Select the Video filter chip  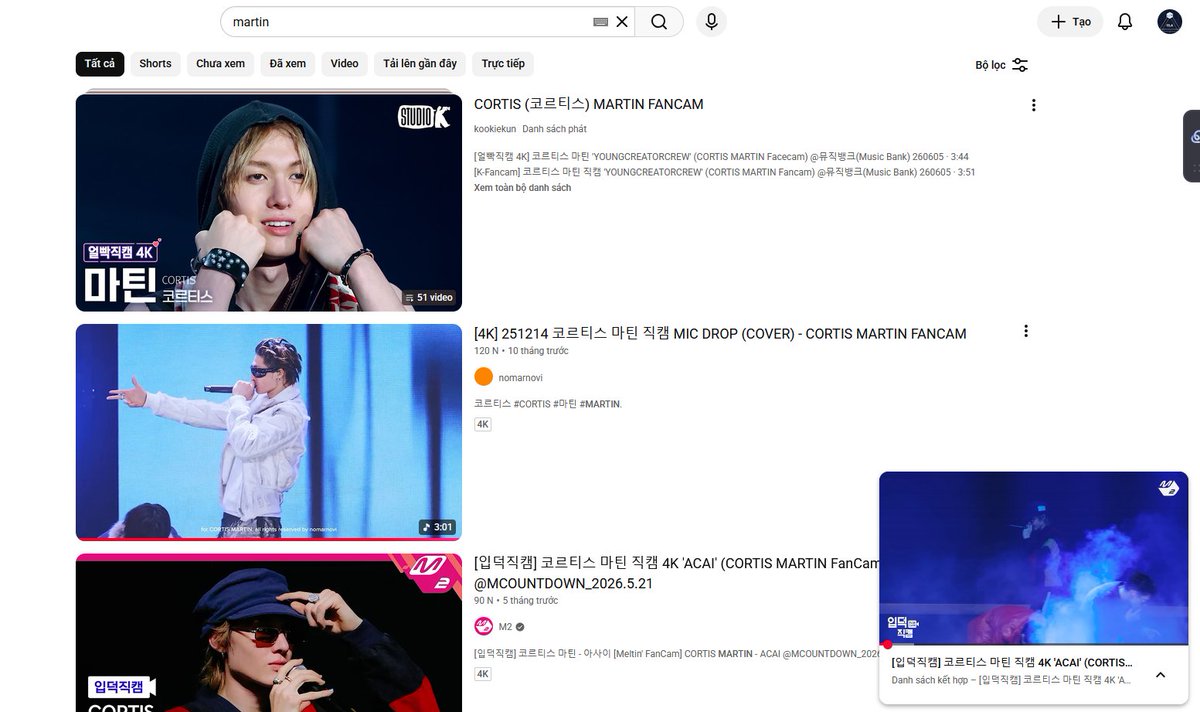[344, 64]
